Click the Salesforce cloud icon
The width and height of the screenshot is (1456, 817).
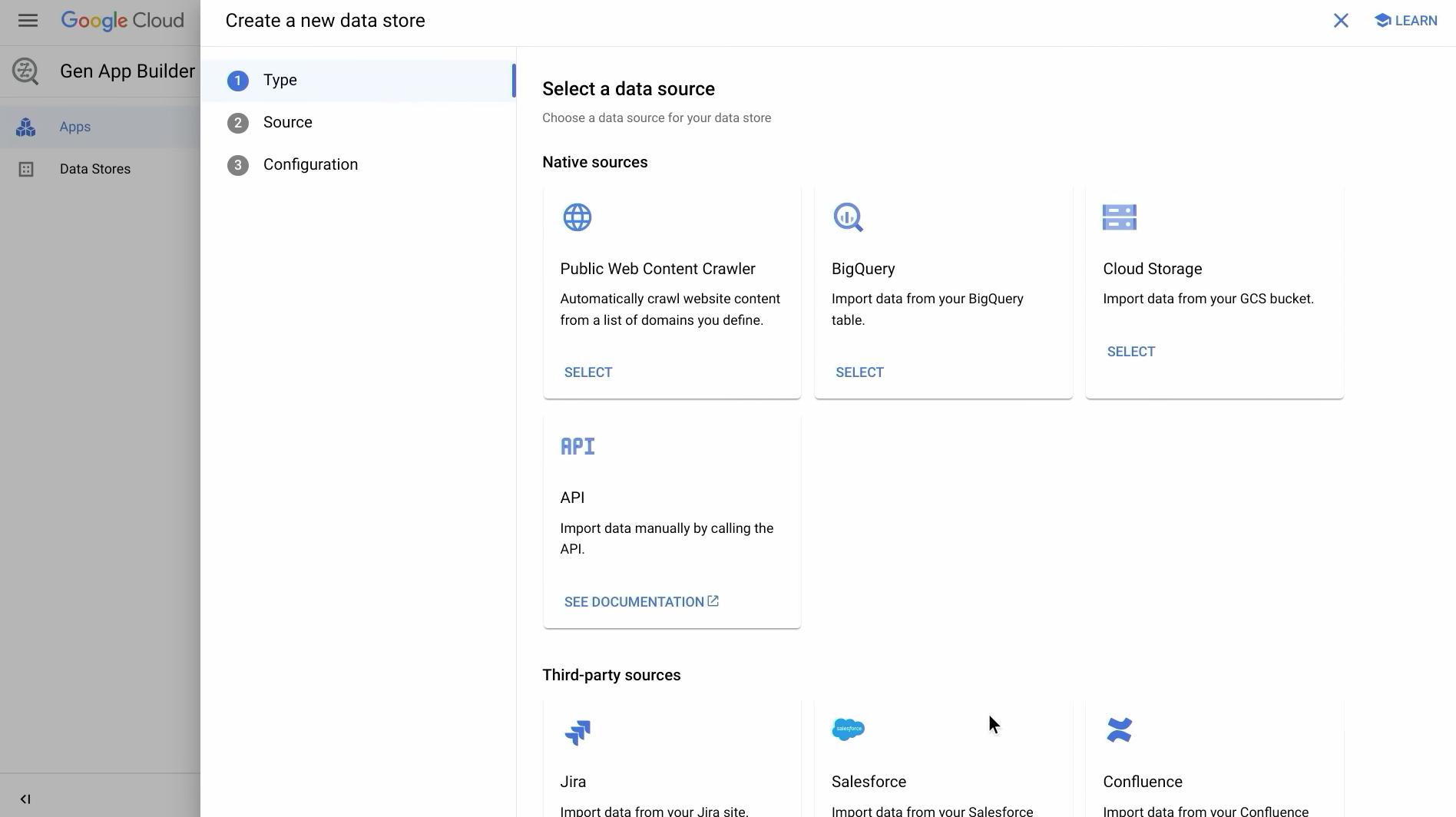coord(849,729)
